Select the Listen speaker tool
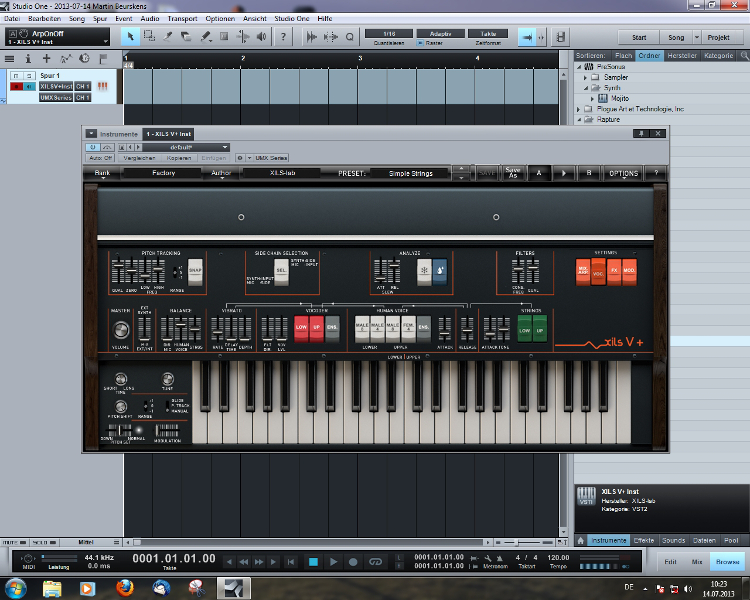This screenshot has height=600, width=750. coord(261,36)
